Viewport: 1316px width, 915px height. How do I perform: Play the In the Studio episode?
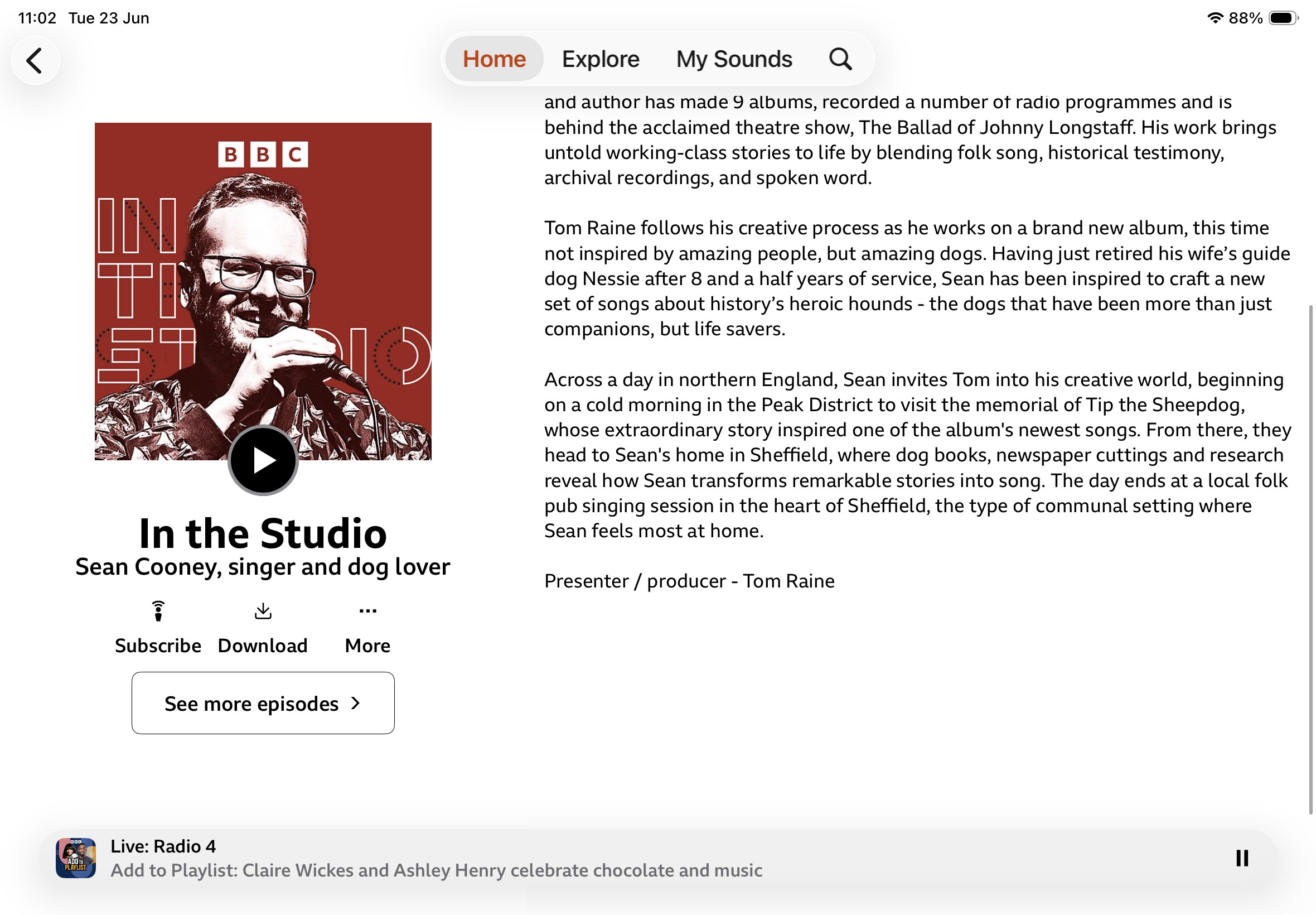point(263,460)
